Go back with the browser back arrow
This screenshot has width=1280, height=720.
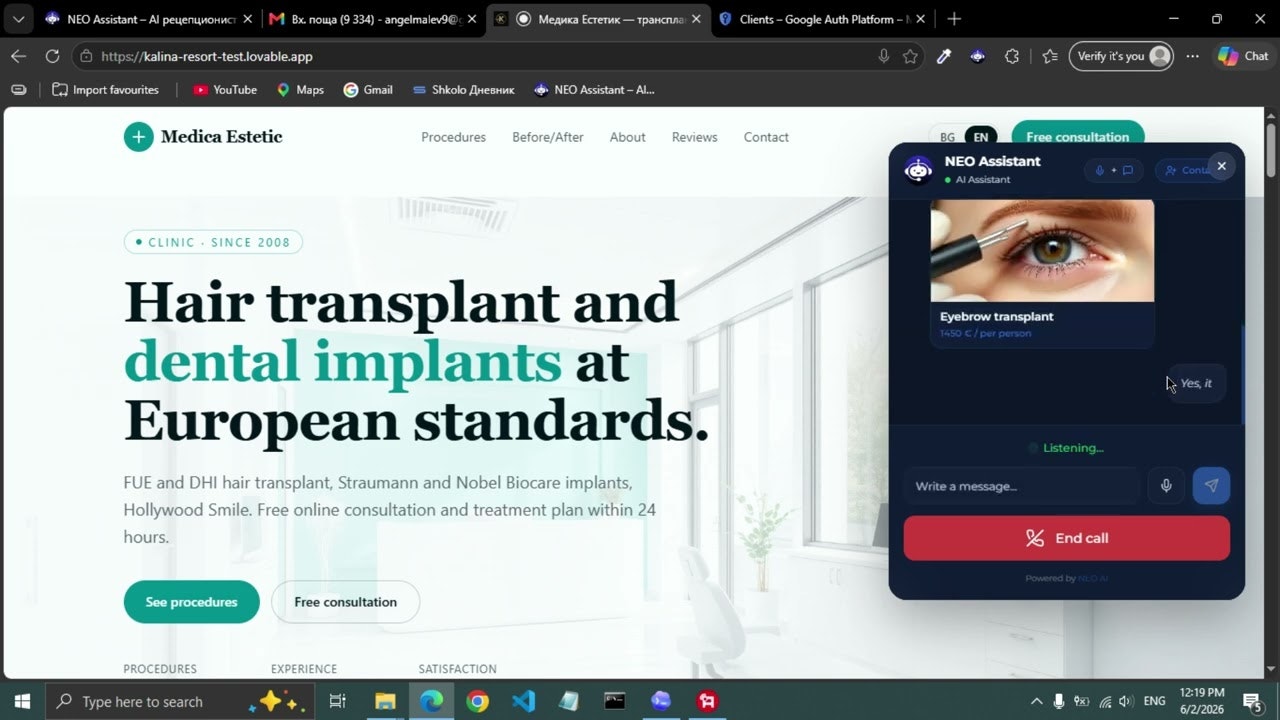pyautogui.click(x=18, y=56)
